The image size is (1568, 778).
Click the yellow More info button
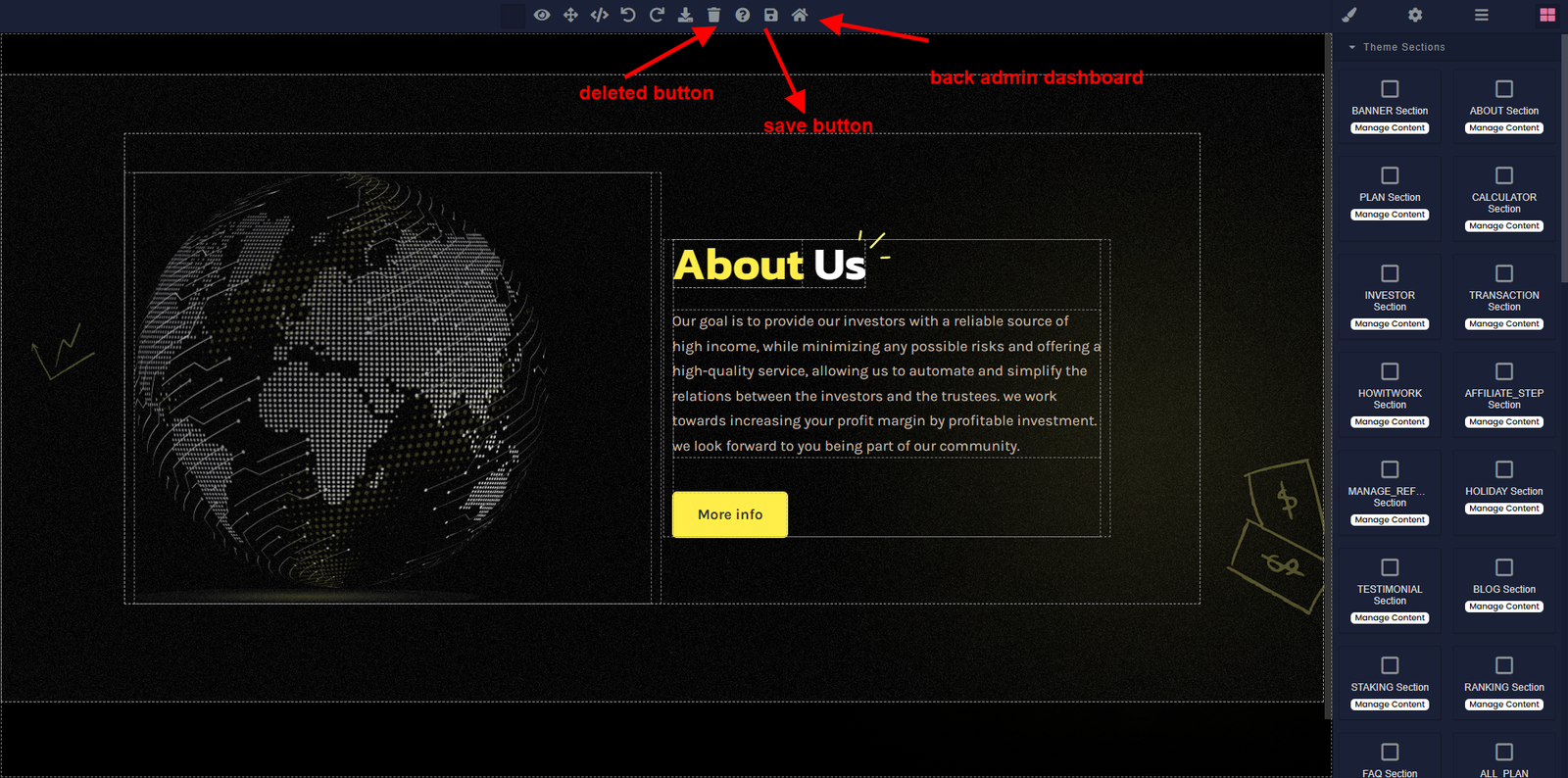[x=729, y=514]
